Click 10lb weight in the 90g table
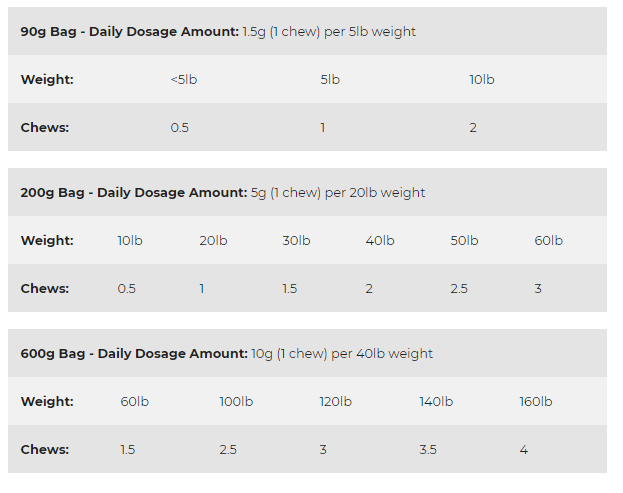This screenshot has width=623, height=493. [x=481, y=80]
